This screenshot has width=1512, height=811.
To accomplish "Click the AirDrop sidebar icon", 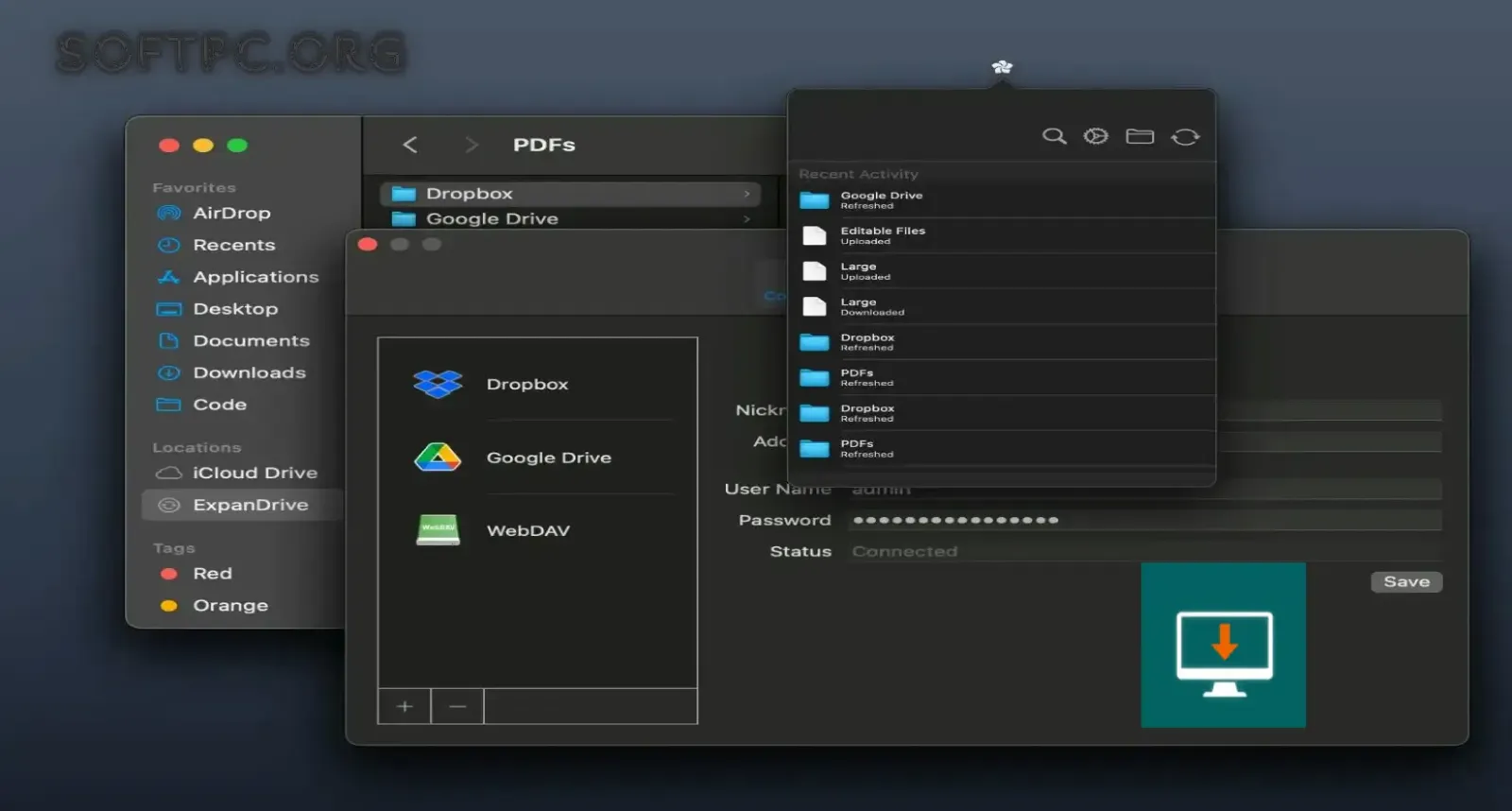I will (168, 213).
